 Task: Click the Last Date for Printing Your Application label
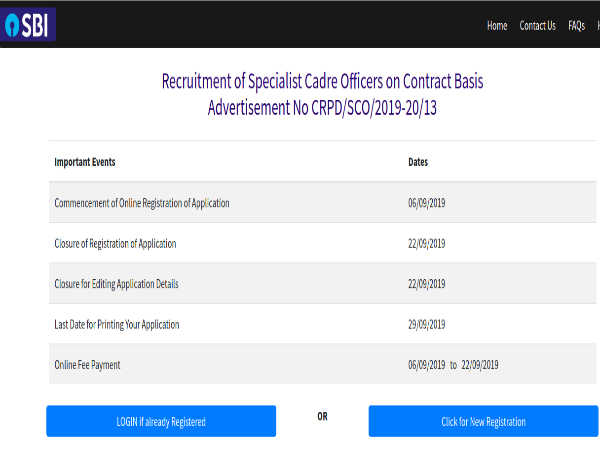(x=117, y=324)
